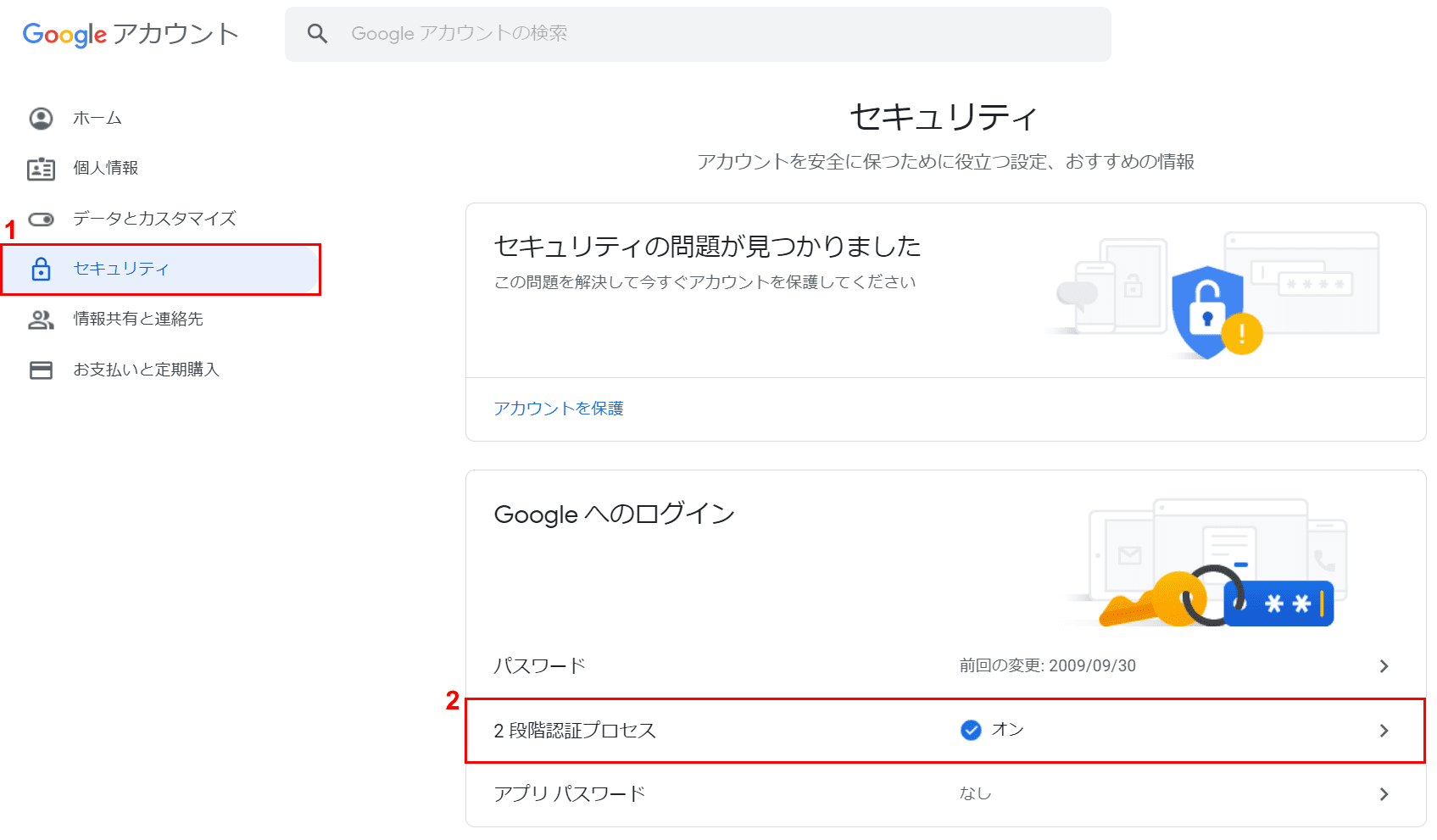Open the アプリ パスワード row
1437x840 pixels.
(945, 794)
